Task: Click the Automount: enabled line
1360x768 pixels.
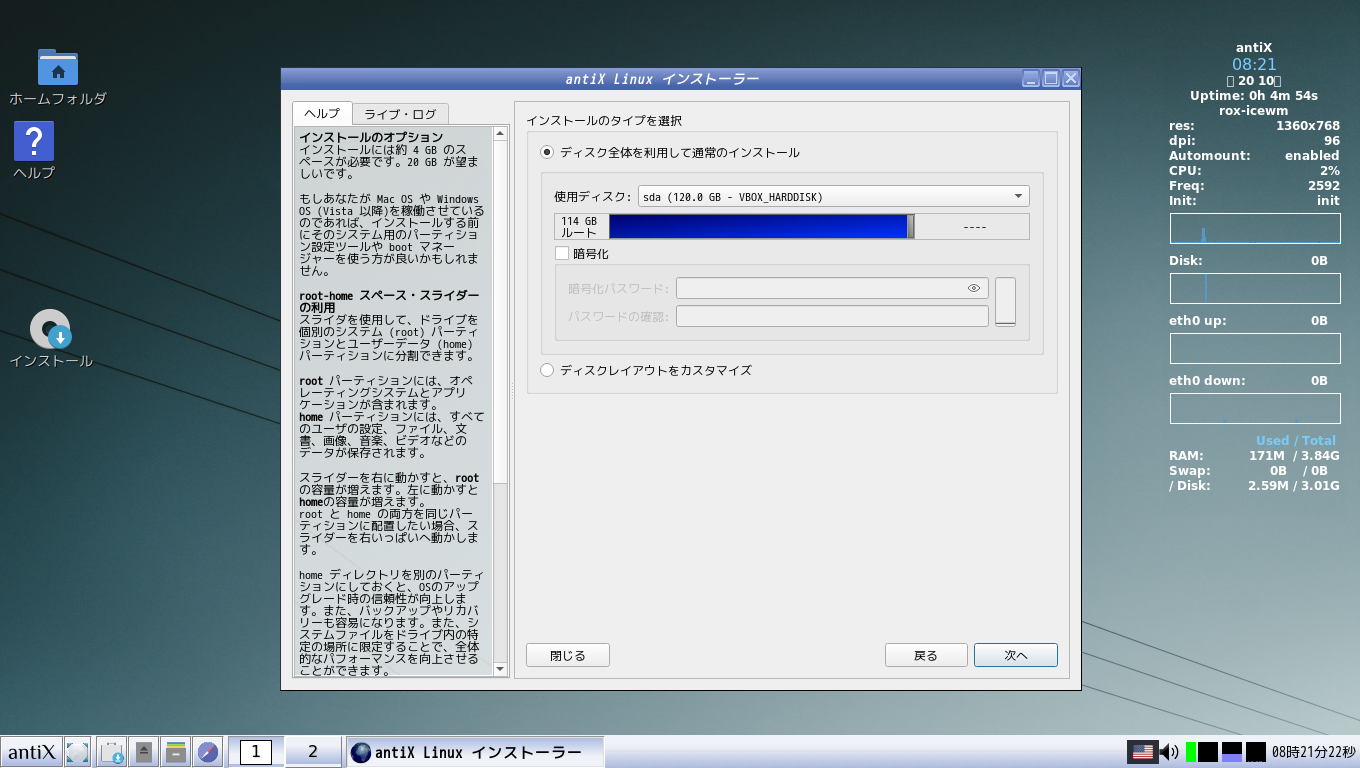Action: click(1254, 156)
